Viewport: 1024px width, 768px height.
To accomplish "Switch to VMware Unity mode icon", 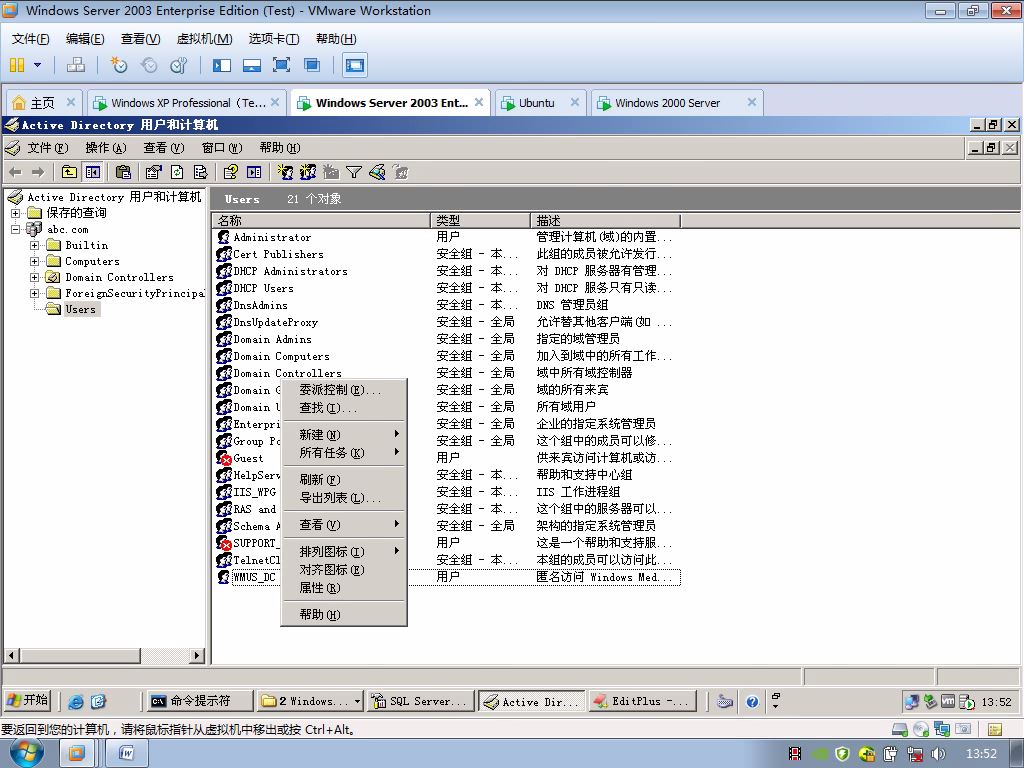I will pyautogui.click(x=312, y=65).
